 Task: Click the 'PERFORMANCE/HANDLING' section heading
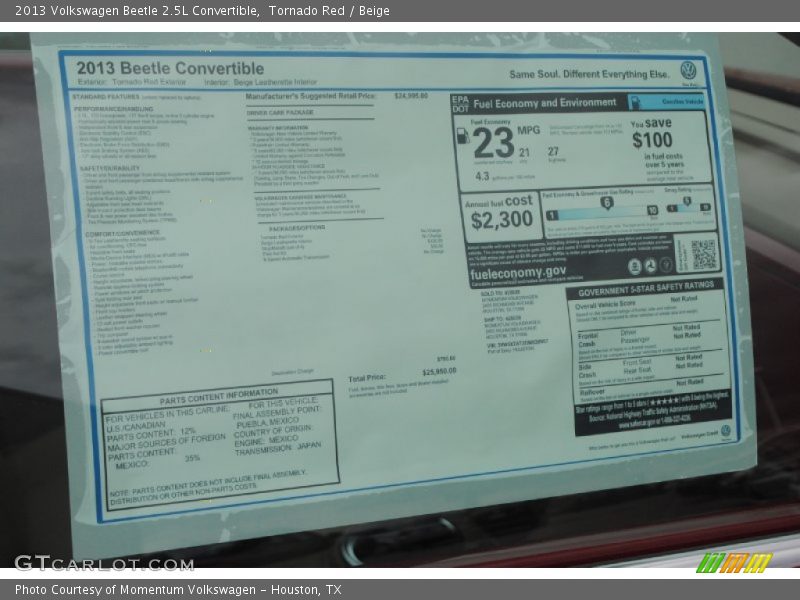tap(113, 109)
